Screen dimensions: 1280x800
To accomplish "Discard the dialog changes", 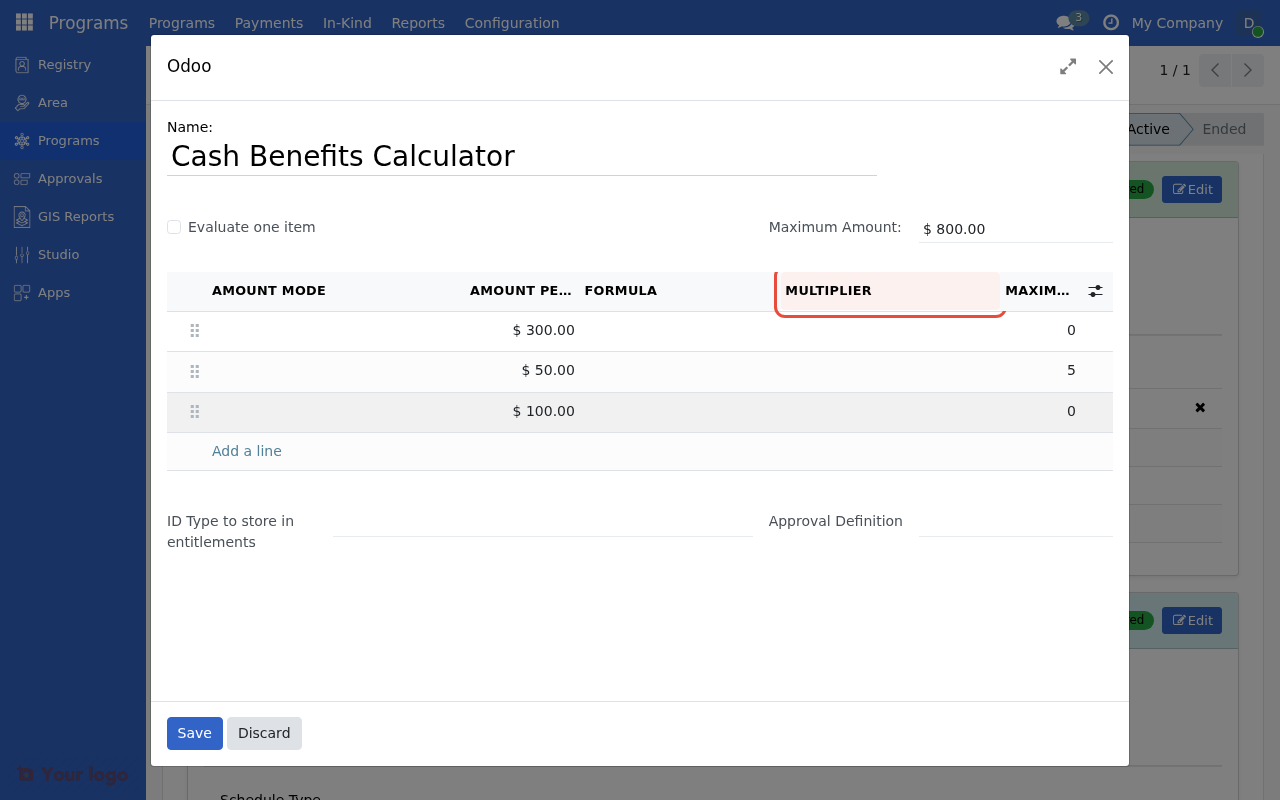I will (x=264, y=733).
